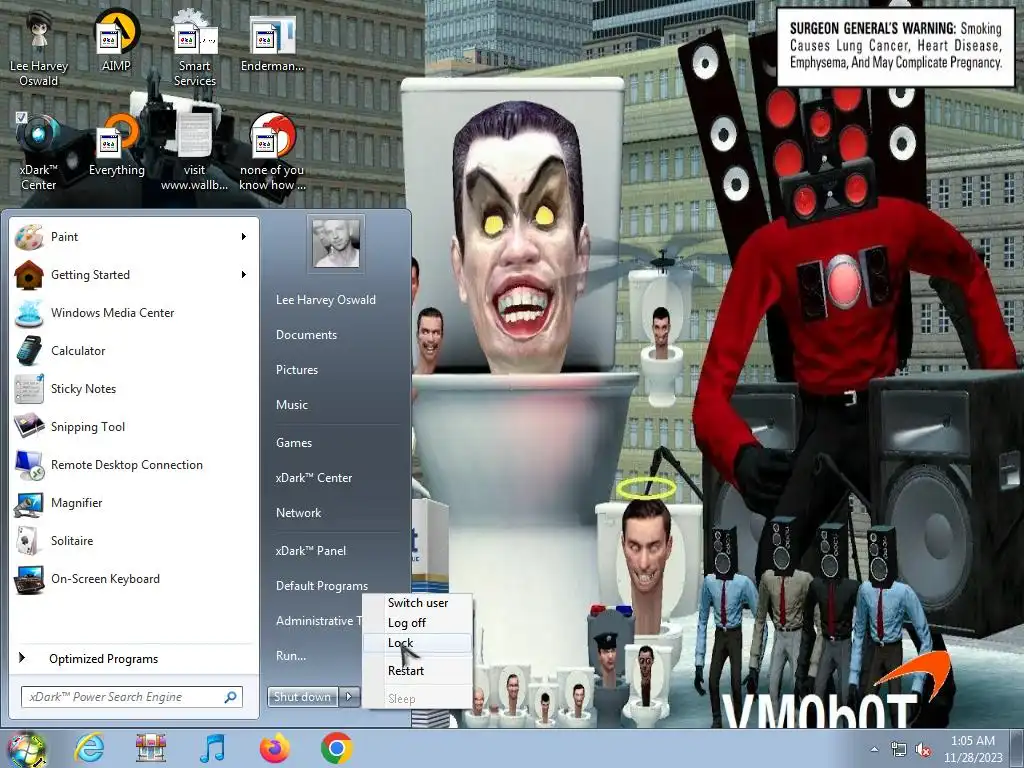Open Games from the Start menu
The height and width of the screenshot is (768, 1024).
pos(294,443)
